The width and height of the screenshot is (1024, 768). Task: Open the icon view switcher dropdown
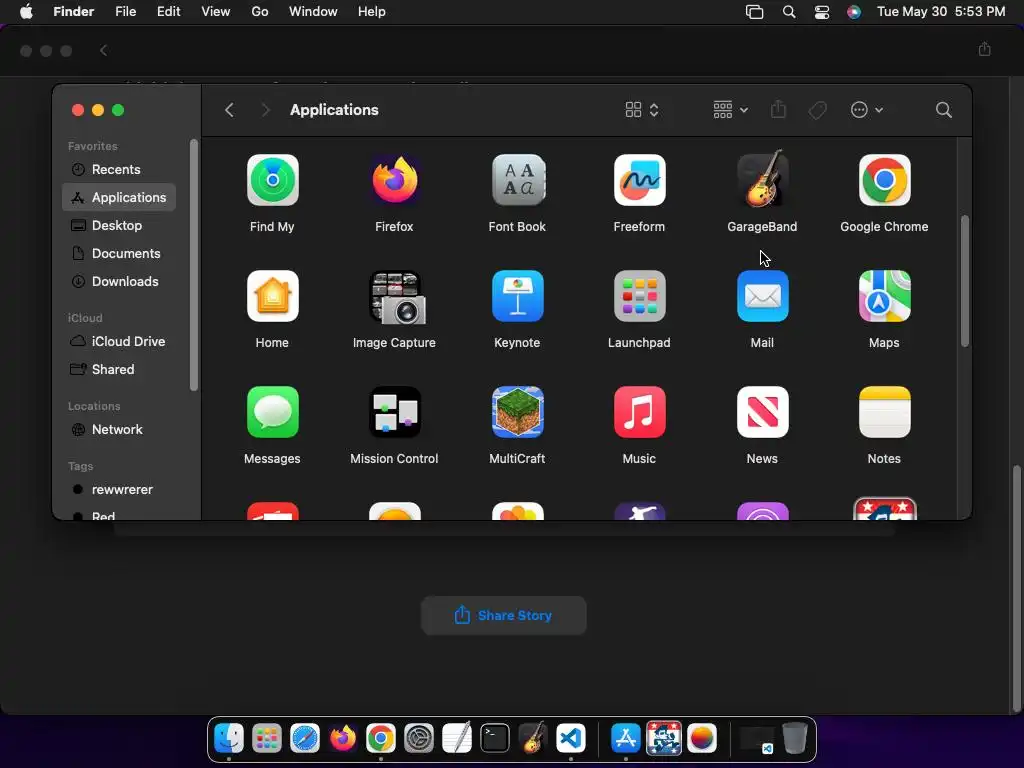click(x=642, y=110)
